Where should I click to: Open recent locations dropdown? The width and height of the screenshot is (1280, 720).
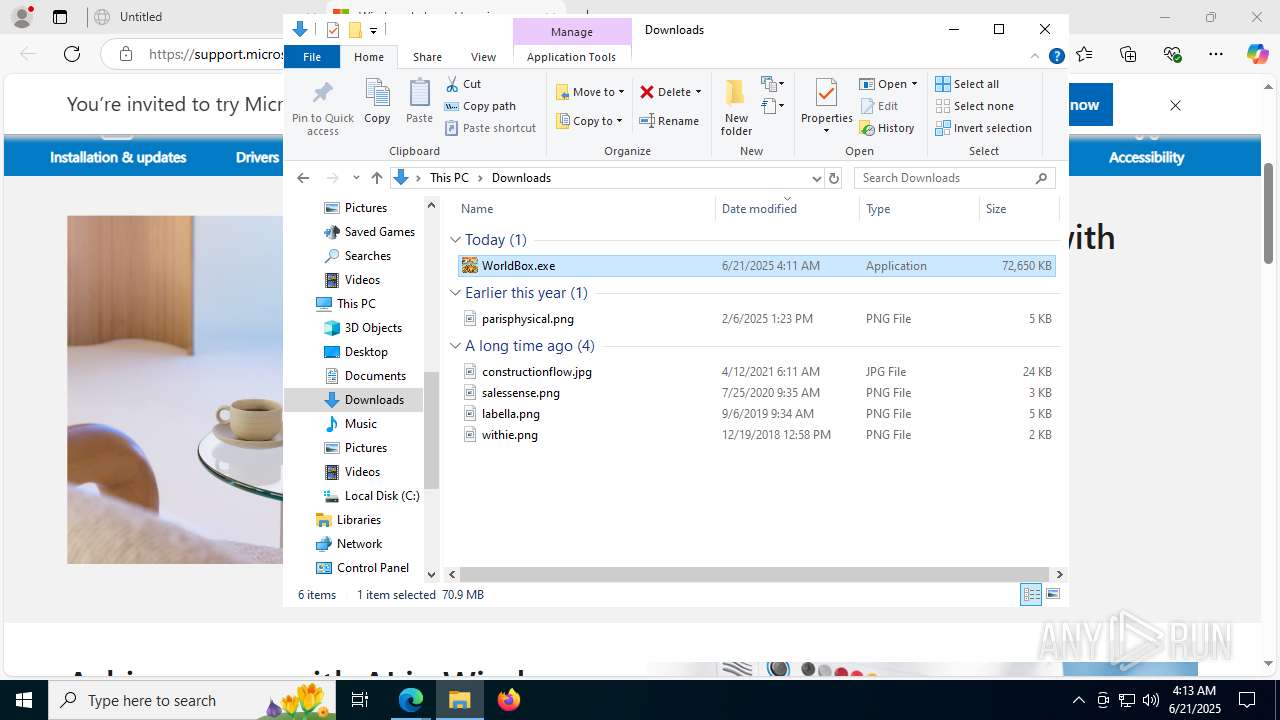point(356,178)
